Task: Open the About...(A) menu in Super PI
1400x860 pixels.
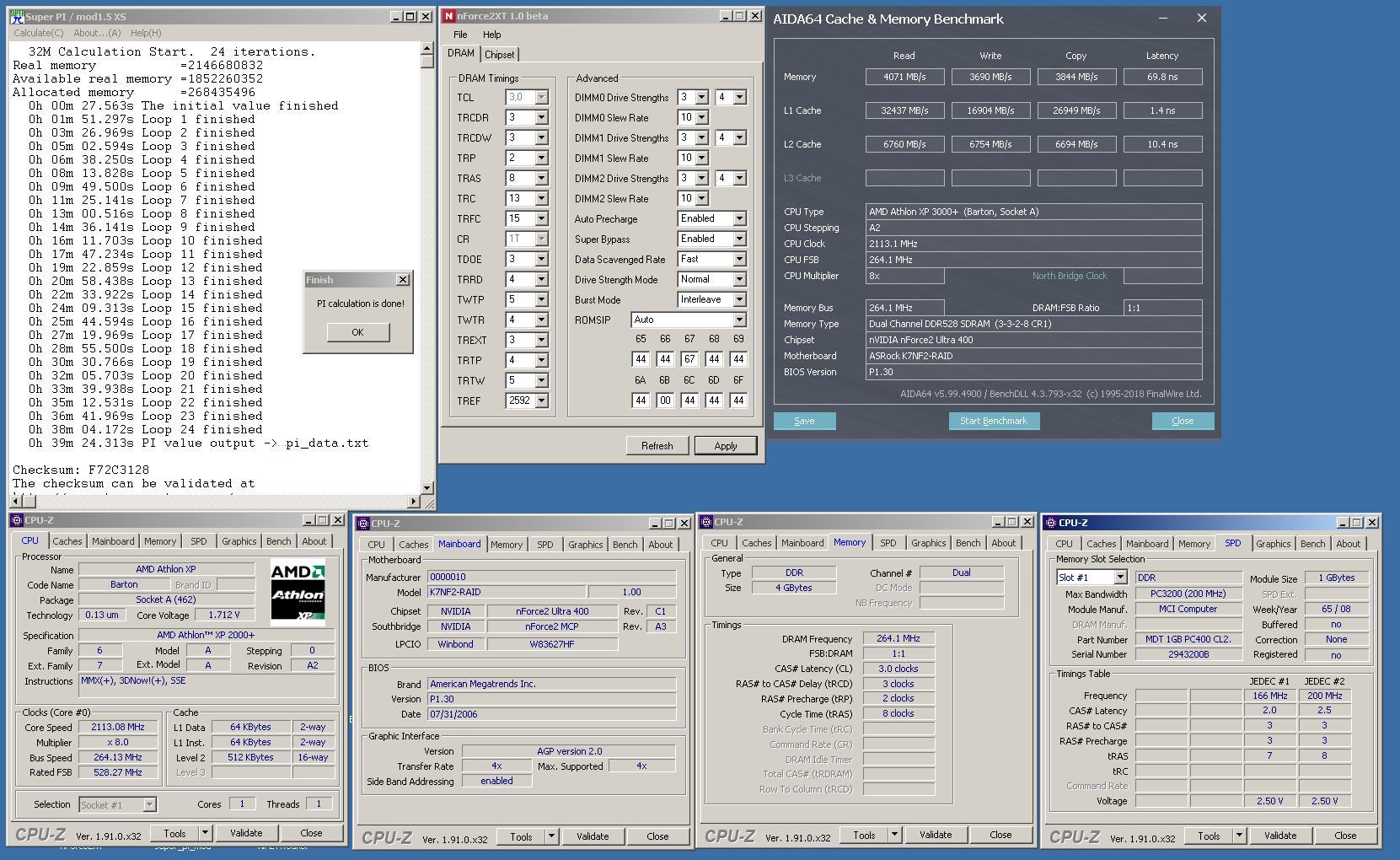Action: coord(97,33)
